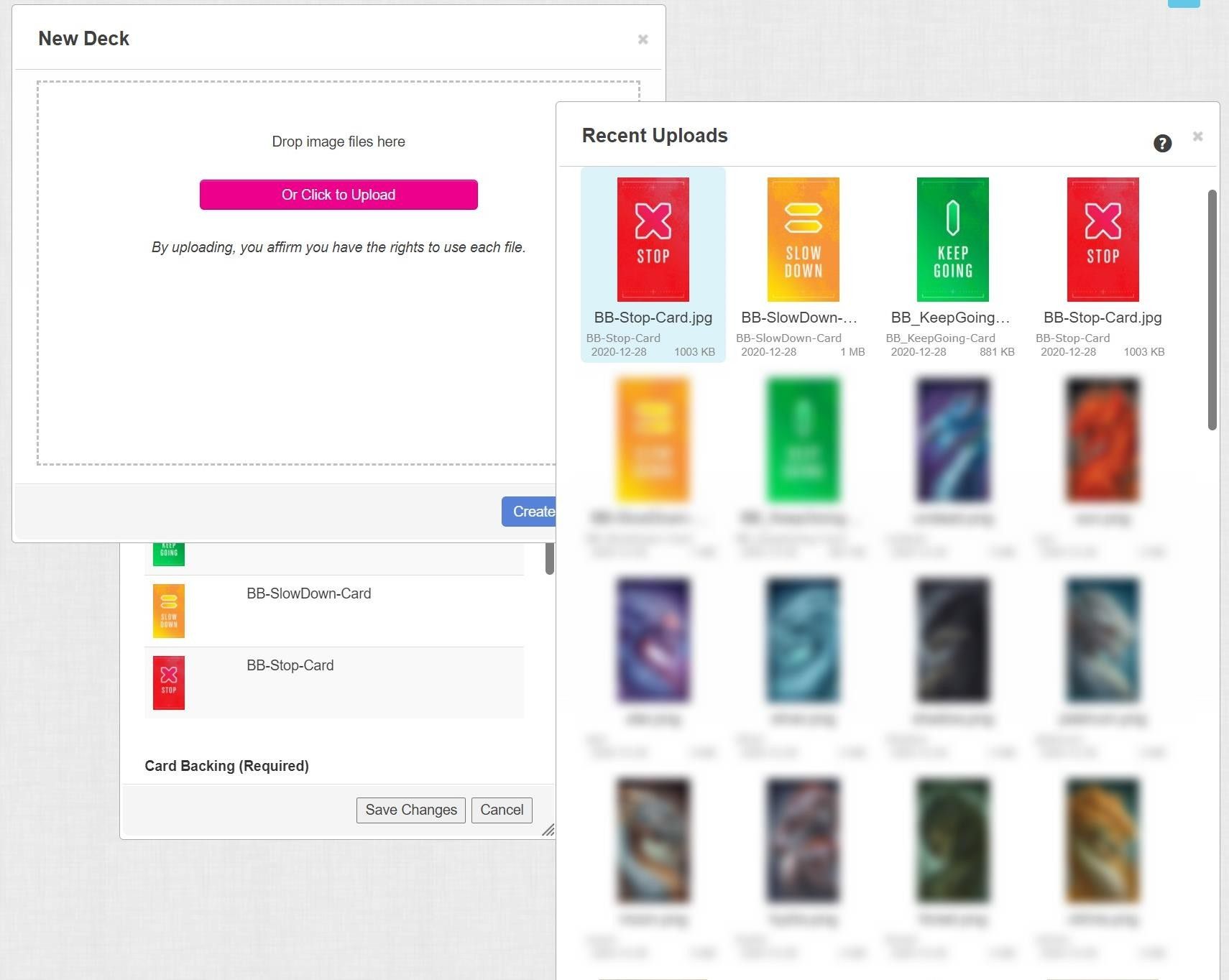Screen dimensions: 1229x980
Task: Click the small red Stop card icon
Action: coord(169,683)
